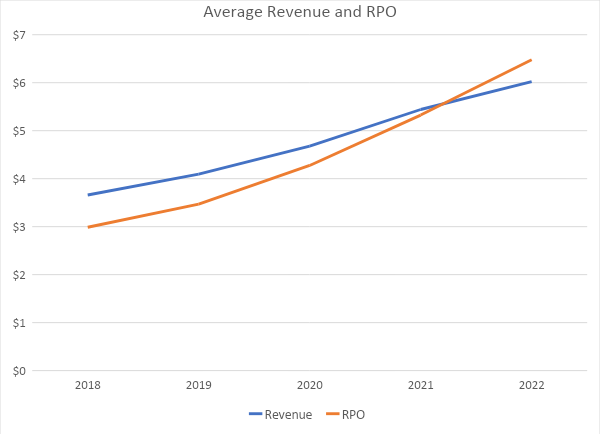Select the Revenue legend entry
The width and height of the screenshot is (600, 434).
click(288, 414)
